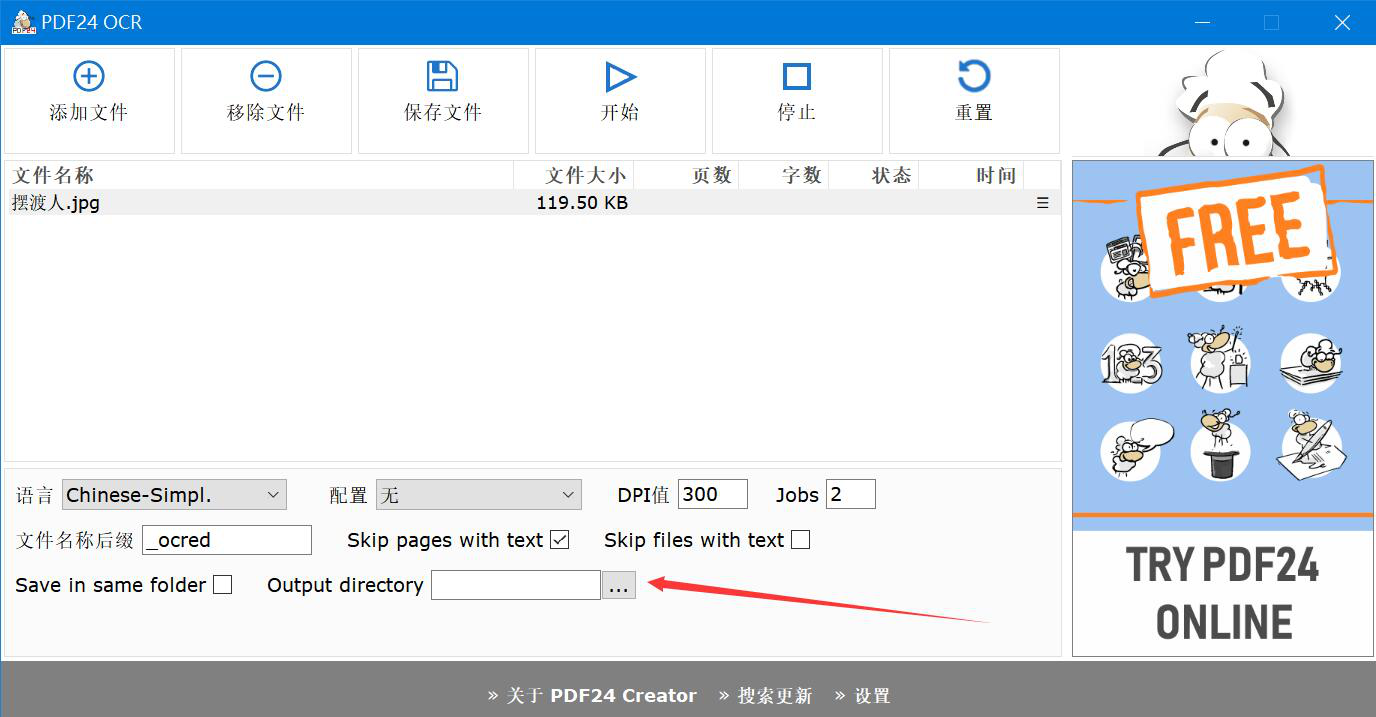Screen dimensions: 1376x717
Task: Click the 重置 (reset) button
Action: click(x=974, y=101)
